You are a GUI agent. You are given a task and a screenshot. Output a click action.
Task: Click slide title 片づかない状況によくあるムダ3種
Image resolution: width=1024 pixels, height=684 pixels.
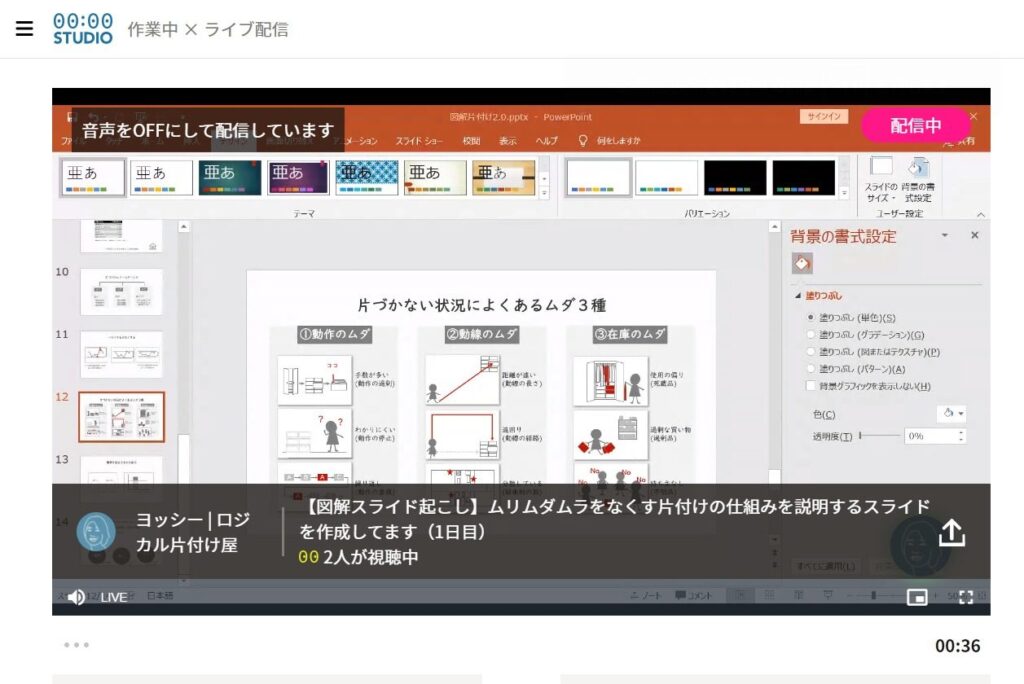481,305
